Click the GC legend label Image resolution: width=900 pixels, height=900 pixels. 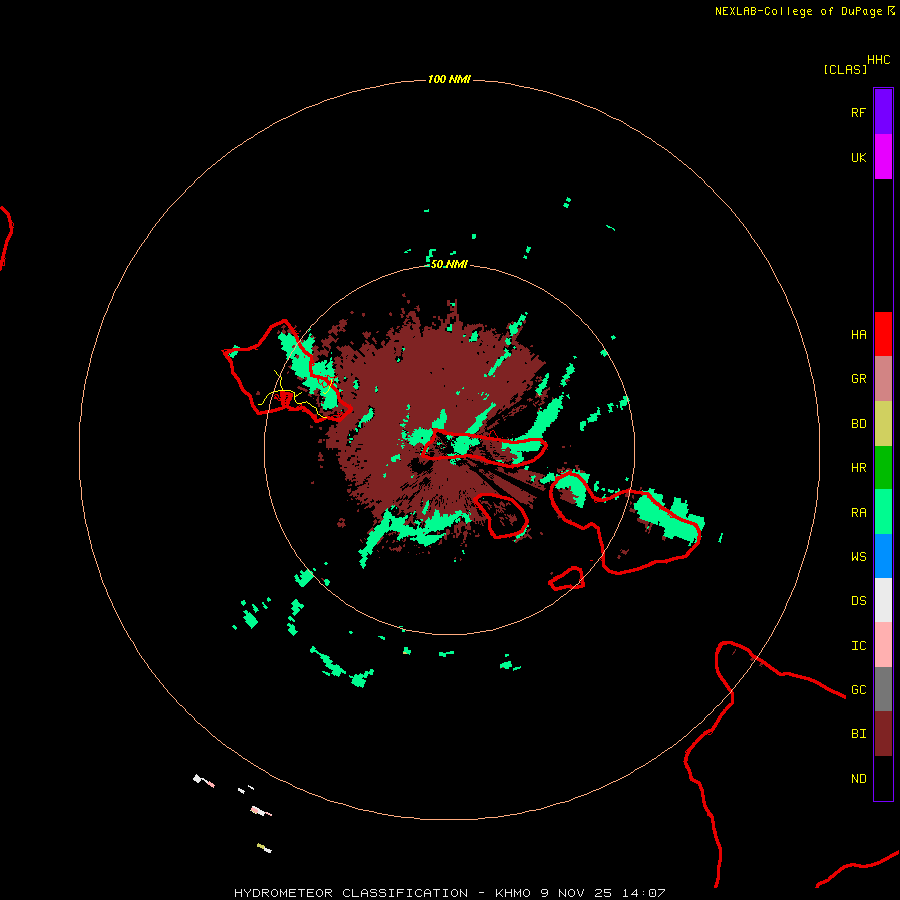click(x=858, y=690)
